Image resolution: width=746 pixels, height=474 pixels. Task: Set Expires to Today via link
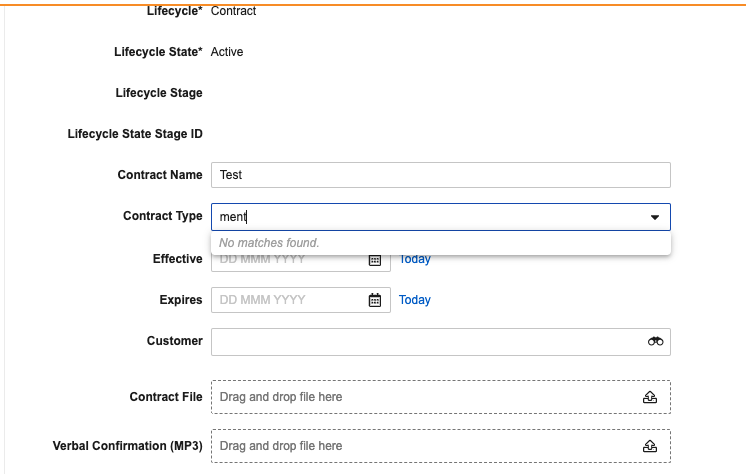[x=414, y=300]
